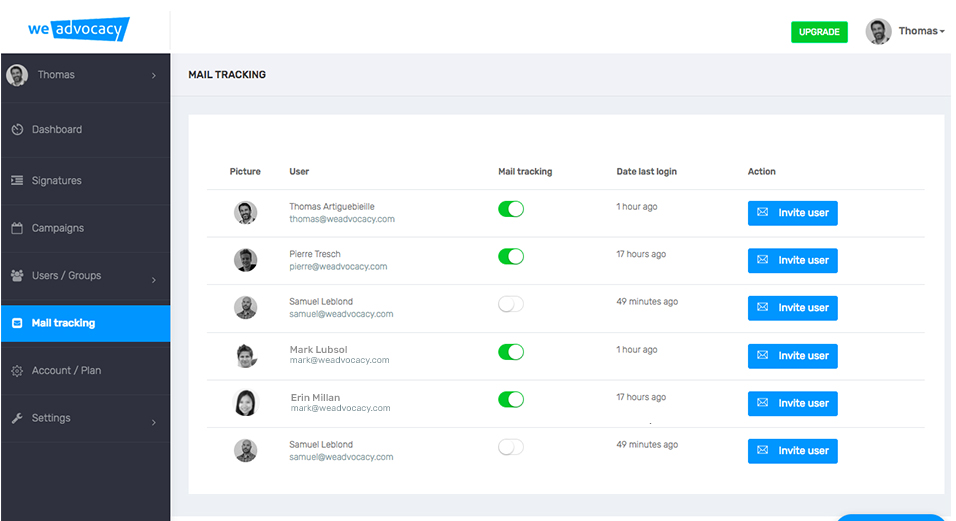Viewport: 956px width, 521px height.
Task: Open the Dashboard menu item
Action: (x=85, y=129)
